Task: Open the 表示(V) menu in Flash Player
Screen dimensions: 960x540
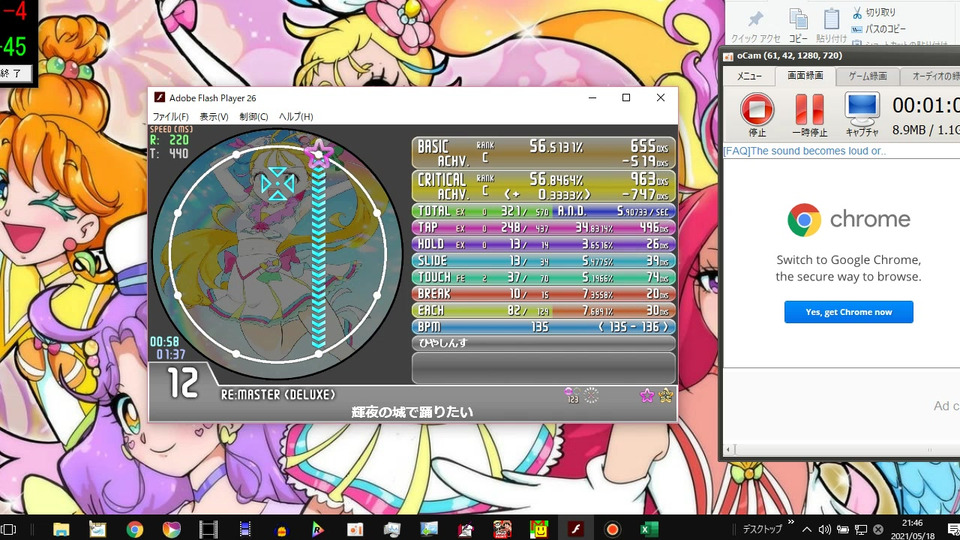Action: coord(214,116)
